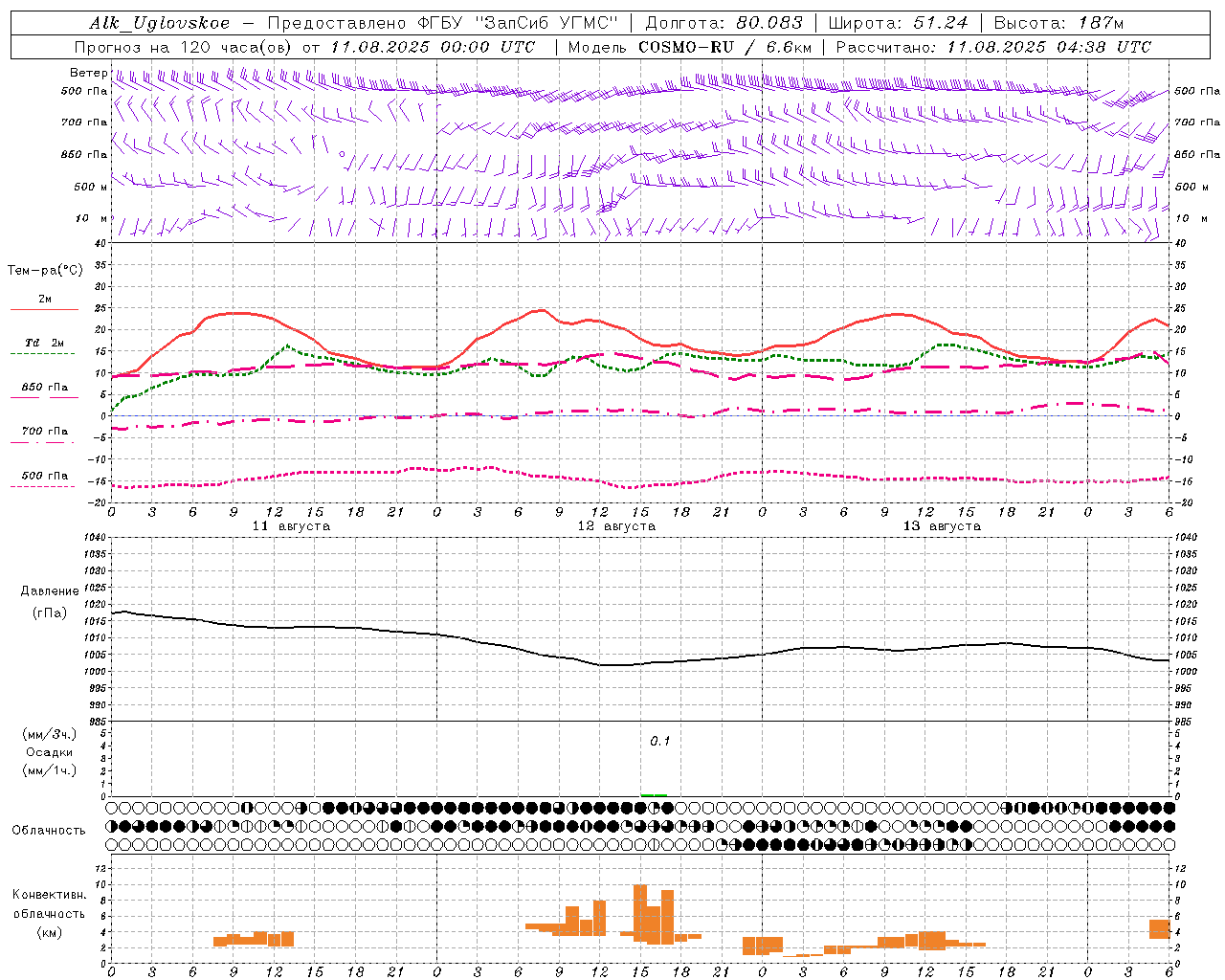This screenshot has width=1225, height=980.
Task: Click the 'Облачность' cloud cover label
Action: (49, 831)
